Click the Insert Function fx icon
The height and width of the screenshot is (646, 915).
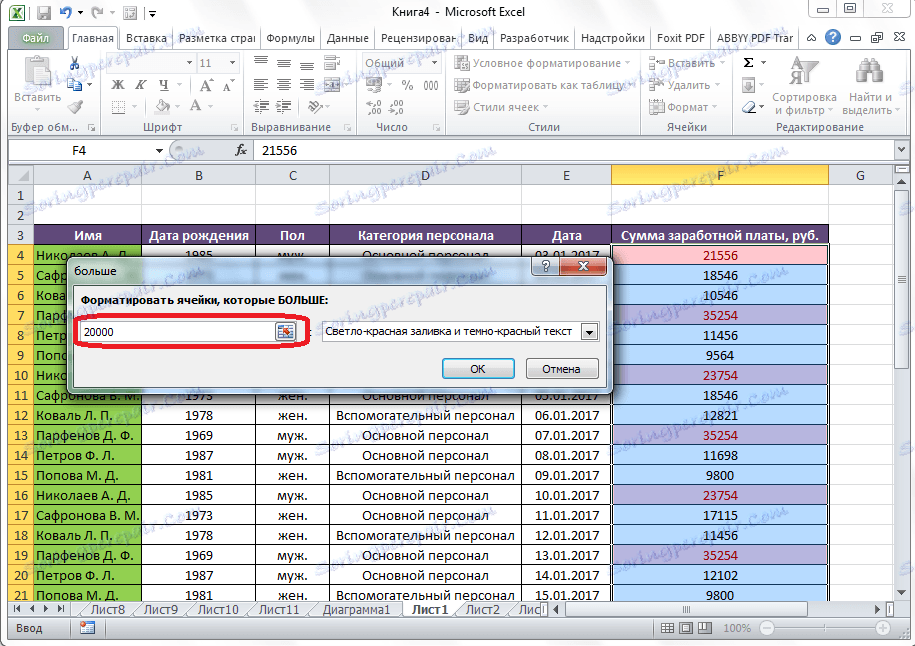(x=241, y=150)
